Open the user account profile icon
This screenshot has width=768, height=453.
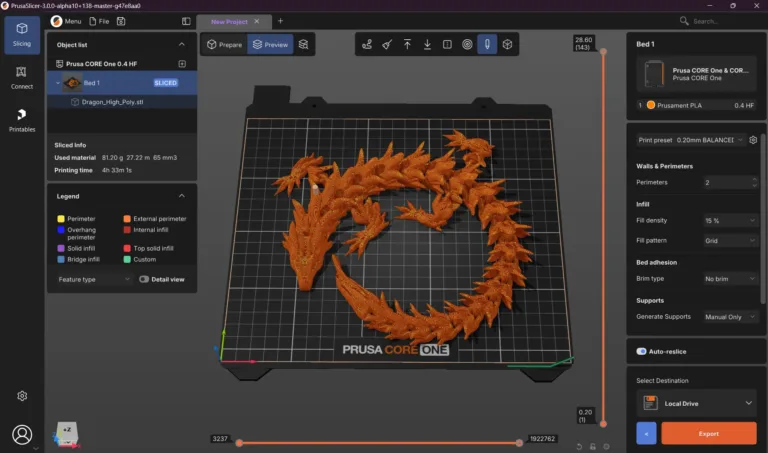click(22, 434)
